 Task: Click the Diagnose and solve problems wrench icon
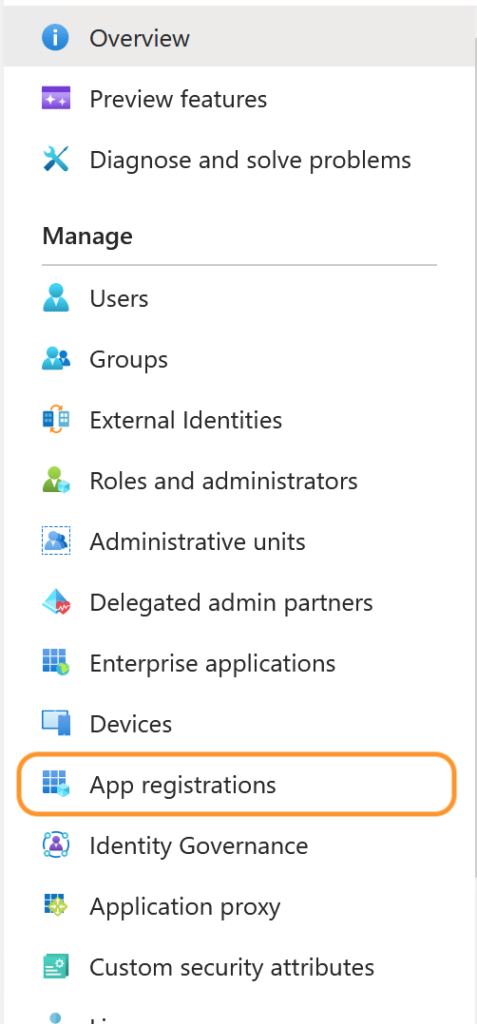[56, 159]
